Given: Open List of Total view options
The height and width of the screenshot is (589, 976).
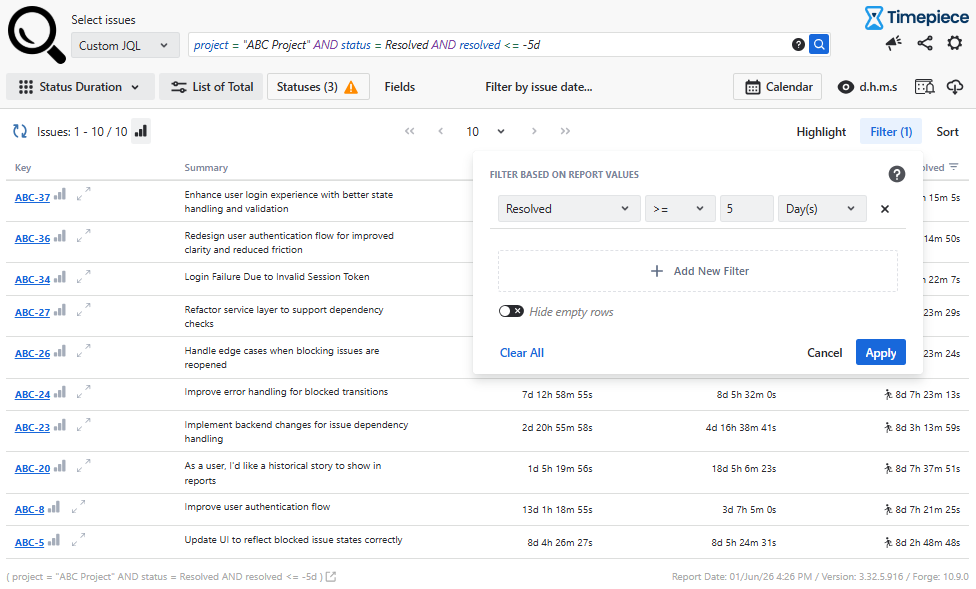Looking at the screenshot, I should [211, 87].
